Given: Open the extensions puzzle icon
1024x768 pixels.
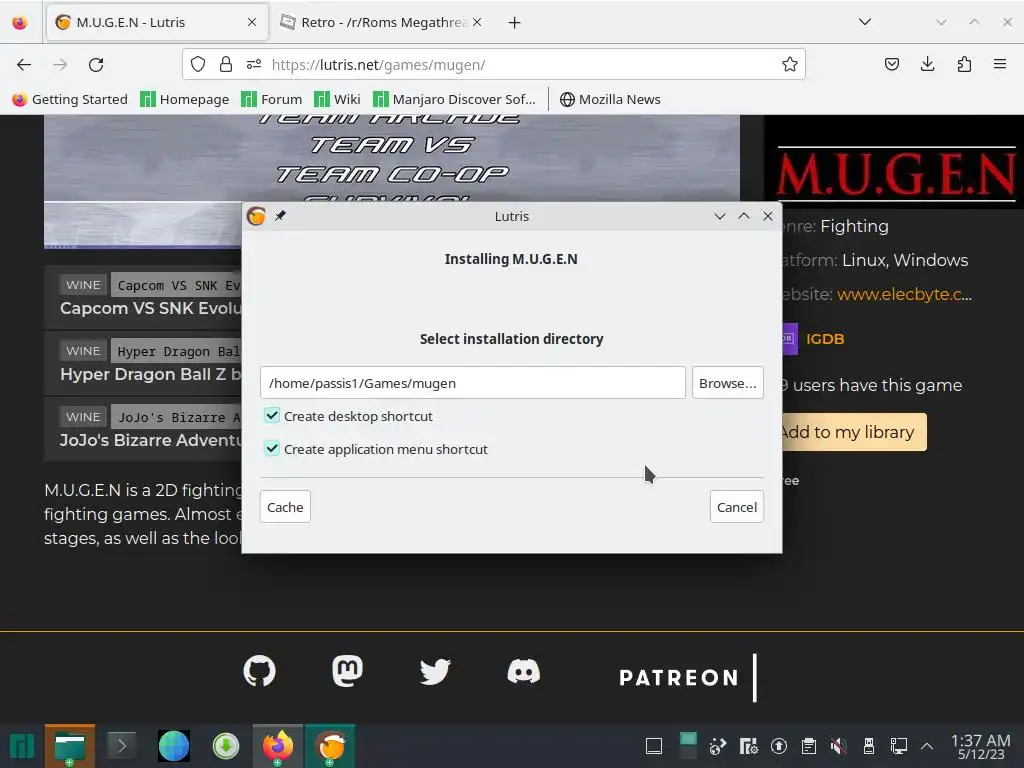Looking at the screenshot, I should pyautogui.click(x=964, y=64).
